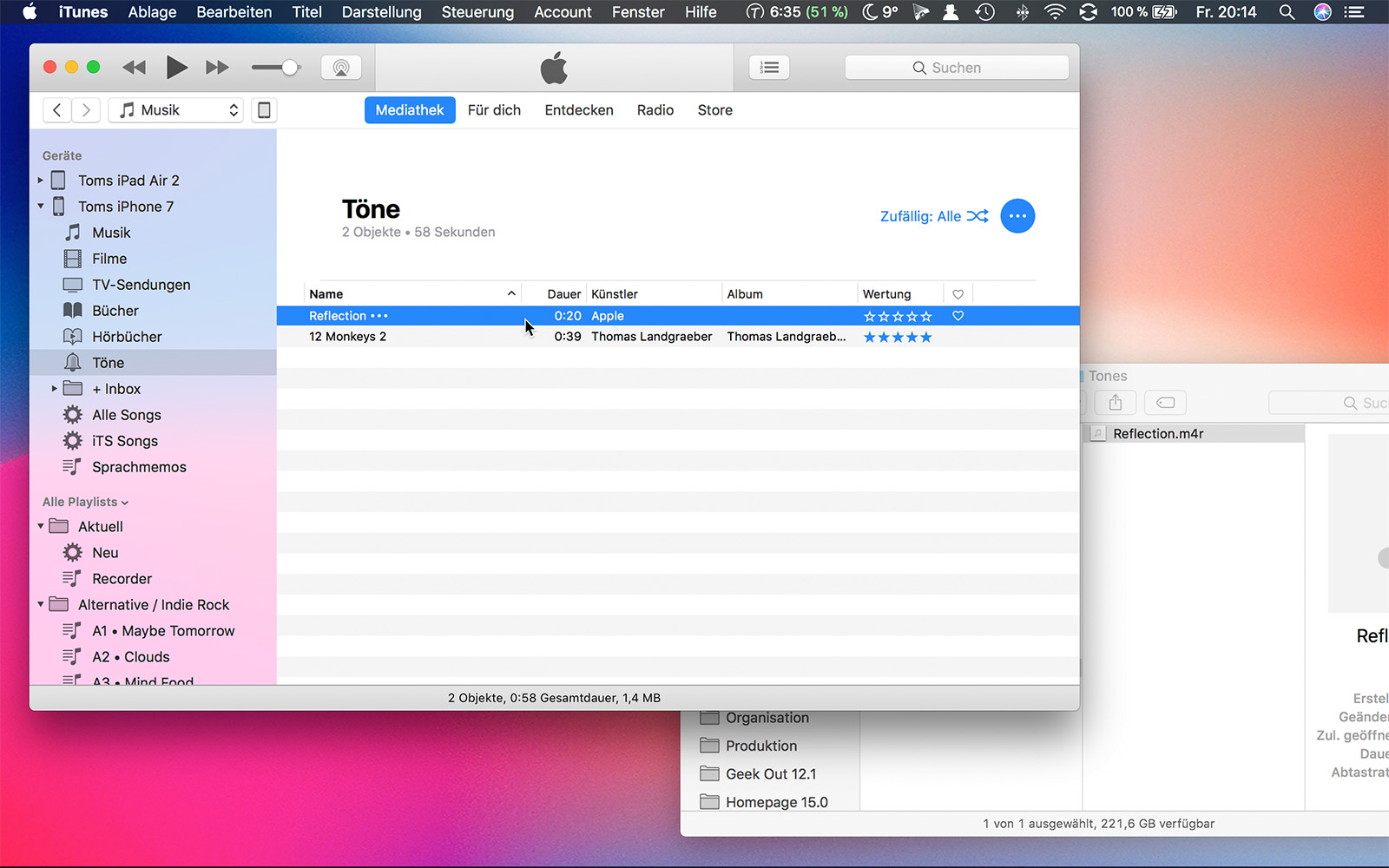Expand Toms iPad Air 2 device
This screenshot has width=1389, height=868.
tap(40, 181)
